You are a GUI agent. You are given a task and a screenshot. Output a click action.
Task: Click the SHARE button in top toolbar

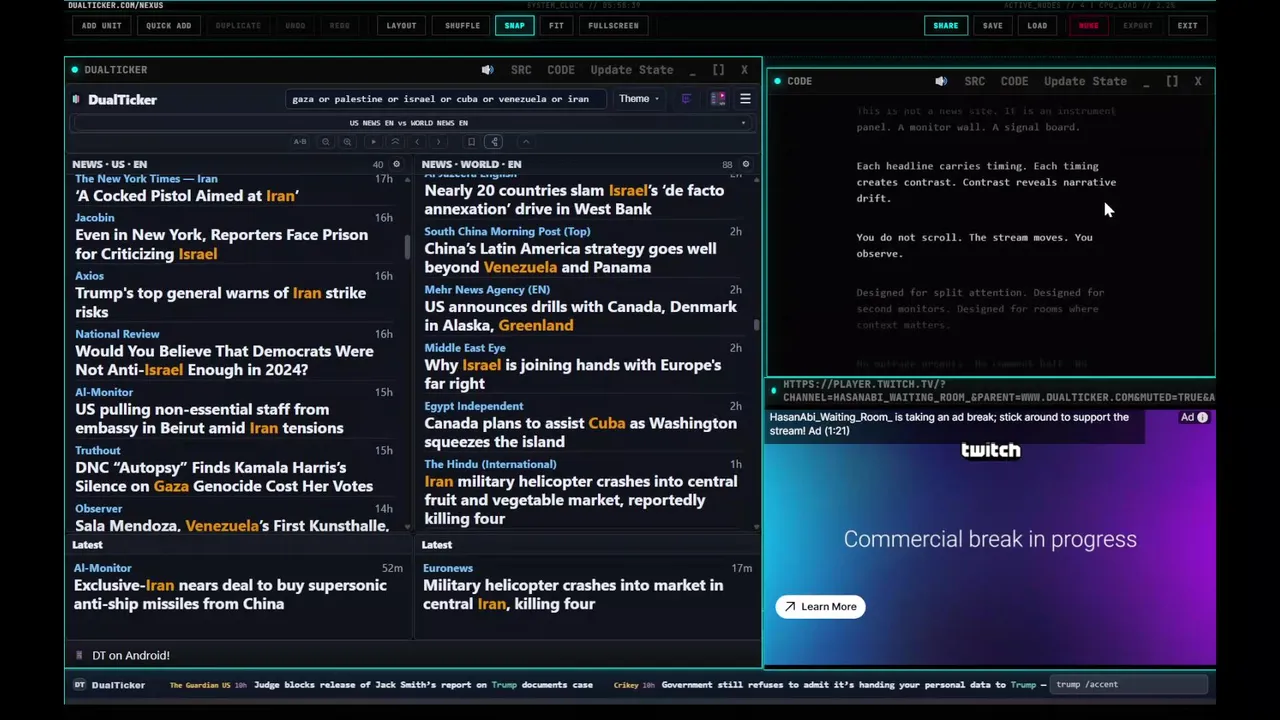point(945,25)
